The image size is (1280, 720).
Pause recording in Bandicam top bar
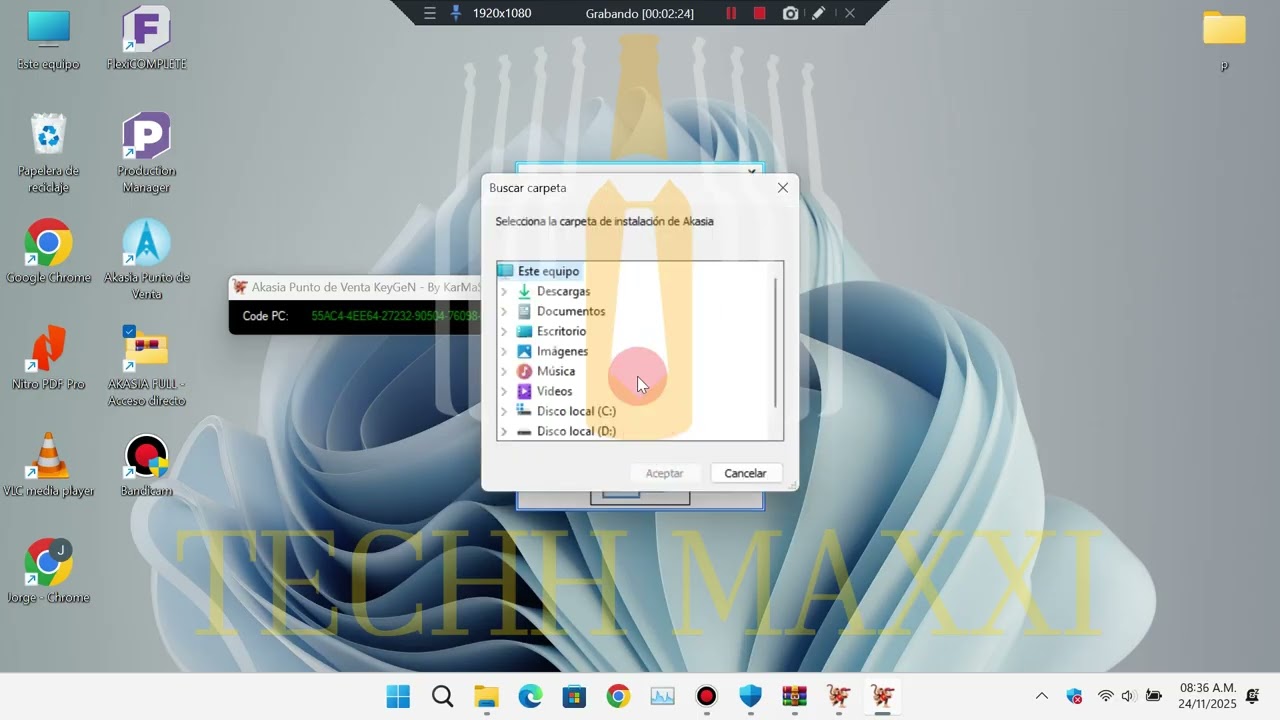point(731,13)
